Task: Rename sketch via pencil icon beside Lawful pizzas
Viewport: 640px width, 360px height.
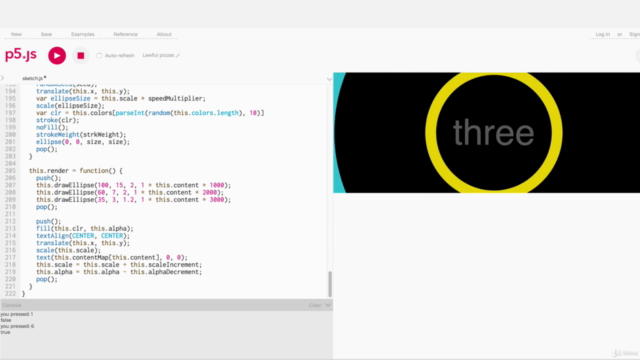Action: click(178, 56)
